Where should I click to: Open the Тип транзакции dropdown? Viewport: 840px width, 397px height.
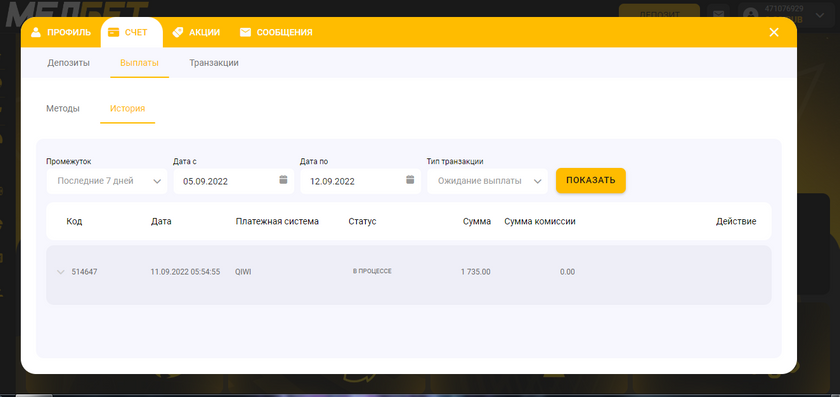tap(488, 181)
